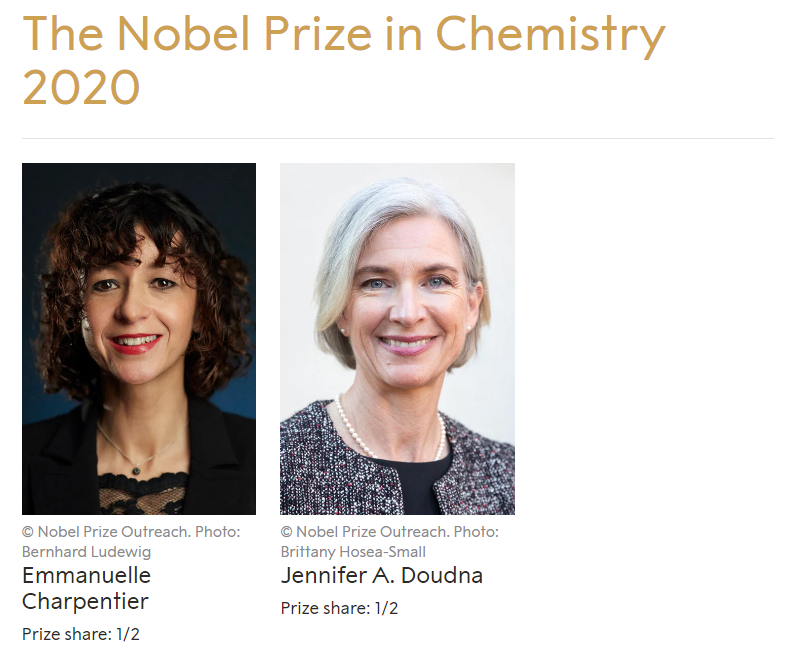Open the Emmanuelle Charpentier name link

coord(86,588)
